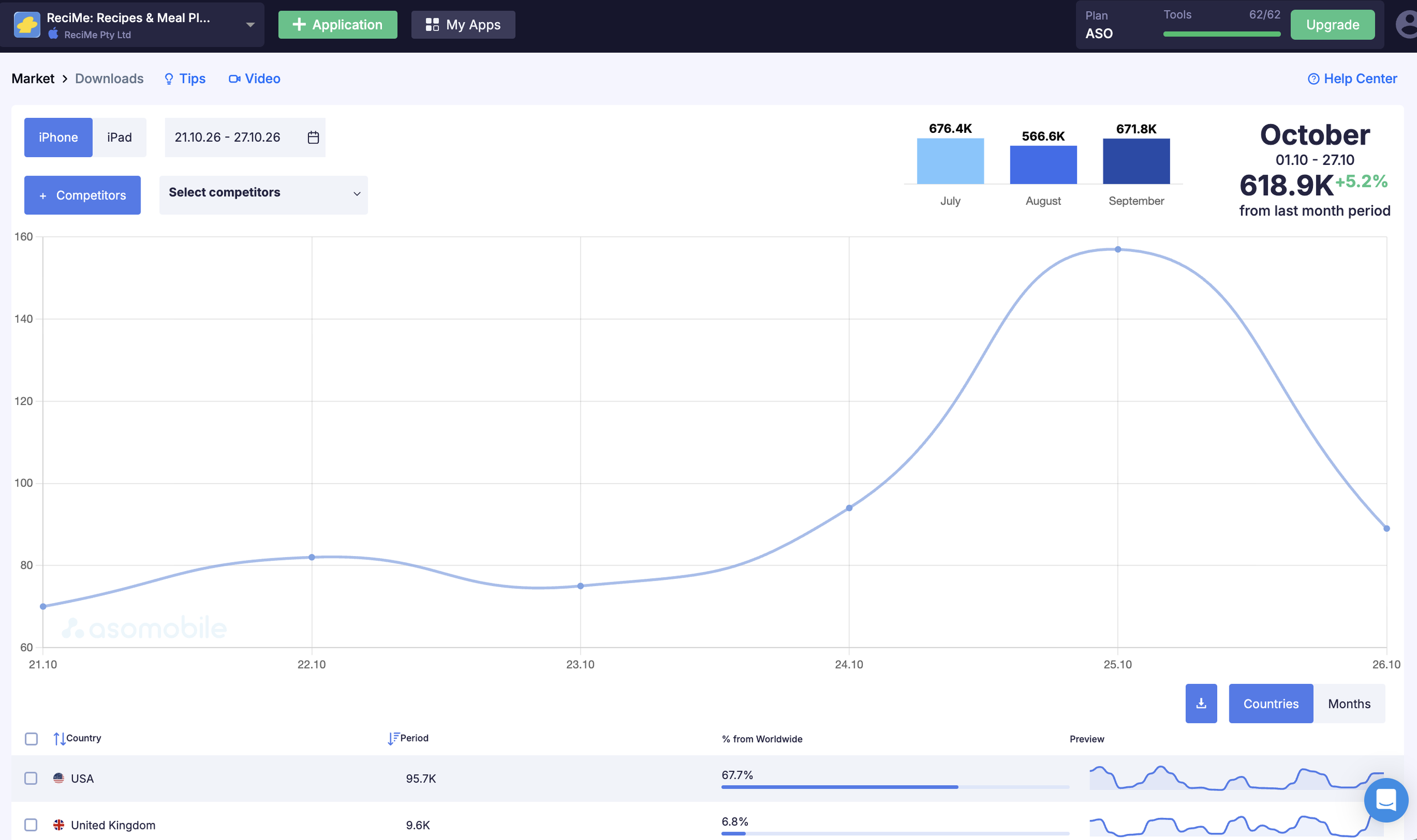This screenshot has height=840, width=1417.
Task: Click the green Application button
Action: click(x=338, y=25)
